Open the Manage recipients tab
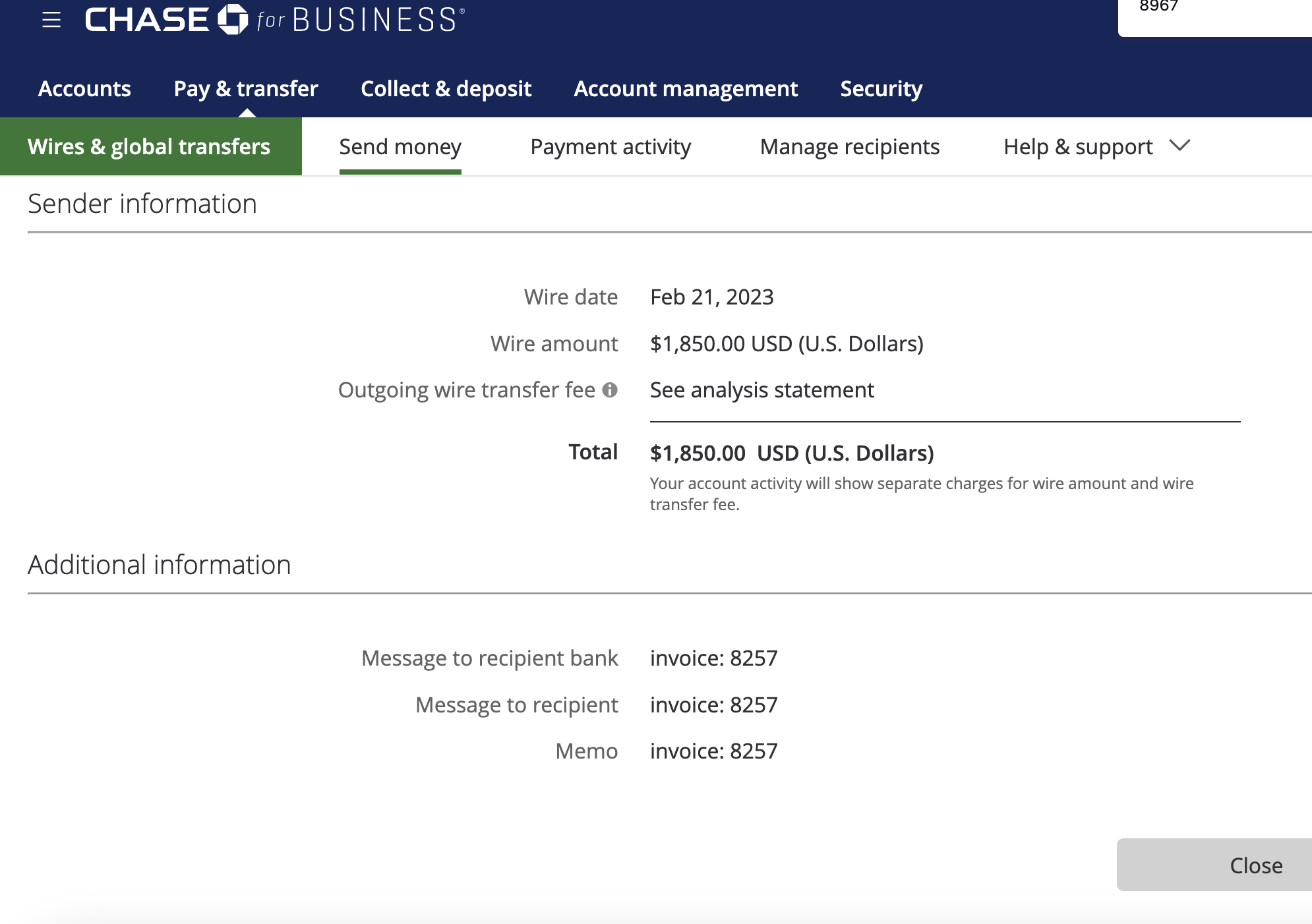1312x924 pixels. click(x=850, y=147)
